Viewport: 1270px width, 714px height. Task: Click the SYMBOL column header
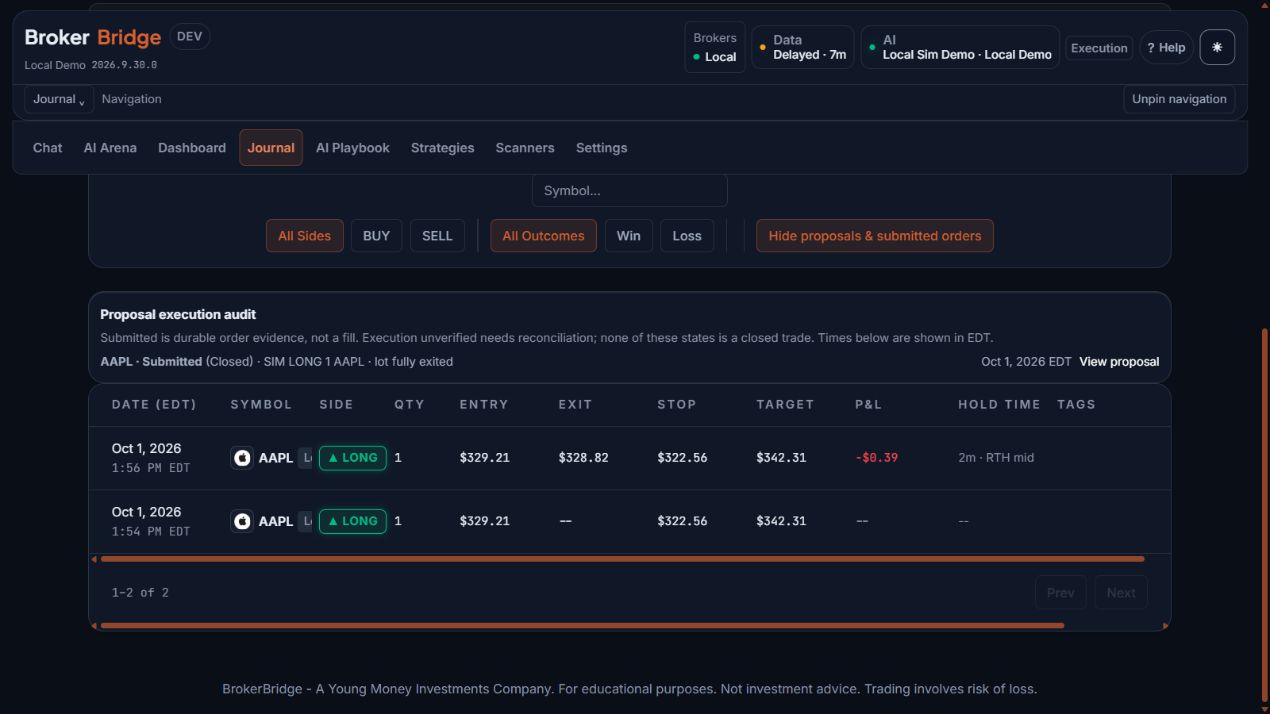[x=261, y=404]
